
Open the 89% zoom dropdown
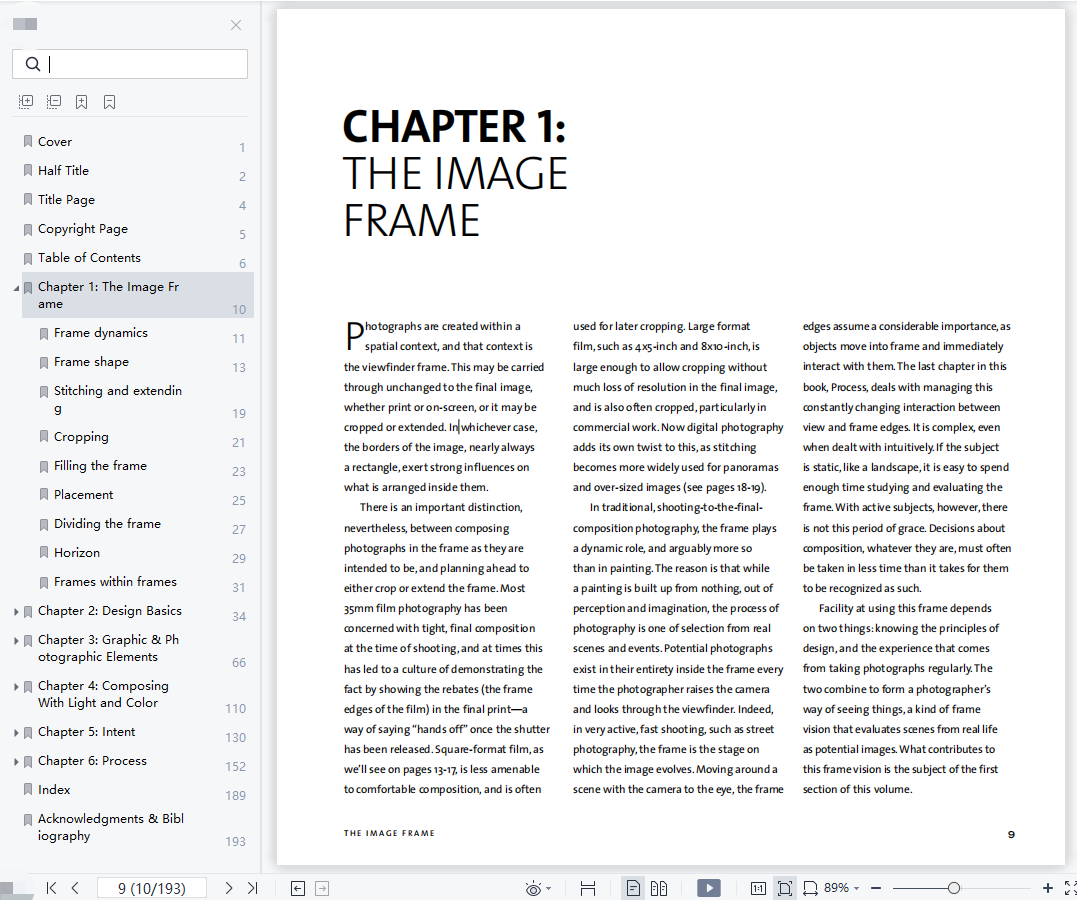pyautogui.click(x=841, y=888)
